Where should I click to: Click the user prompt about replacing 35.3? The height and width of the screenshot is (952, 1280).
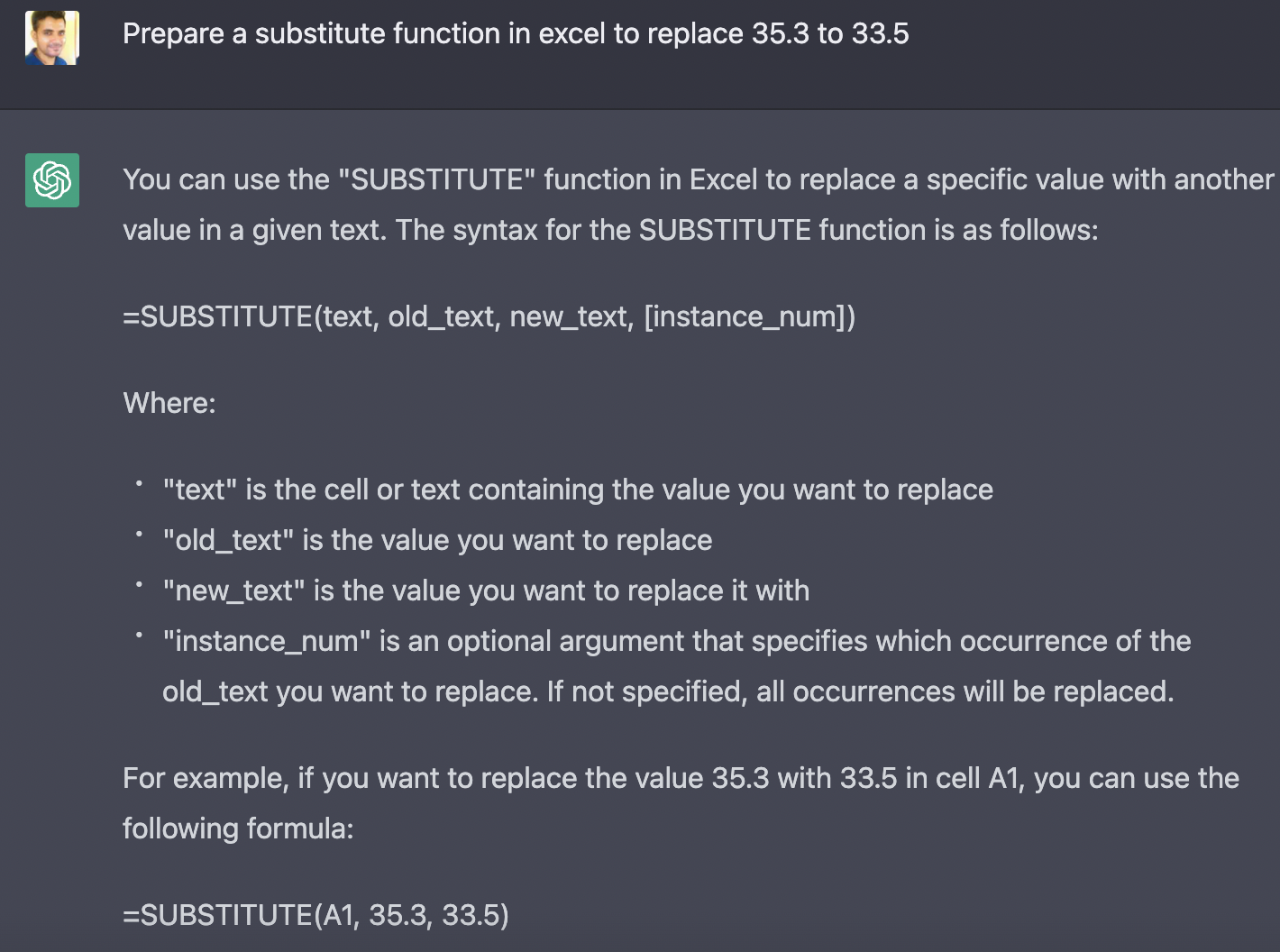coord(516,34)
